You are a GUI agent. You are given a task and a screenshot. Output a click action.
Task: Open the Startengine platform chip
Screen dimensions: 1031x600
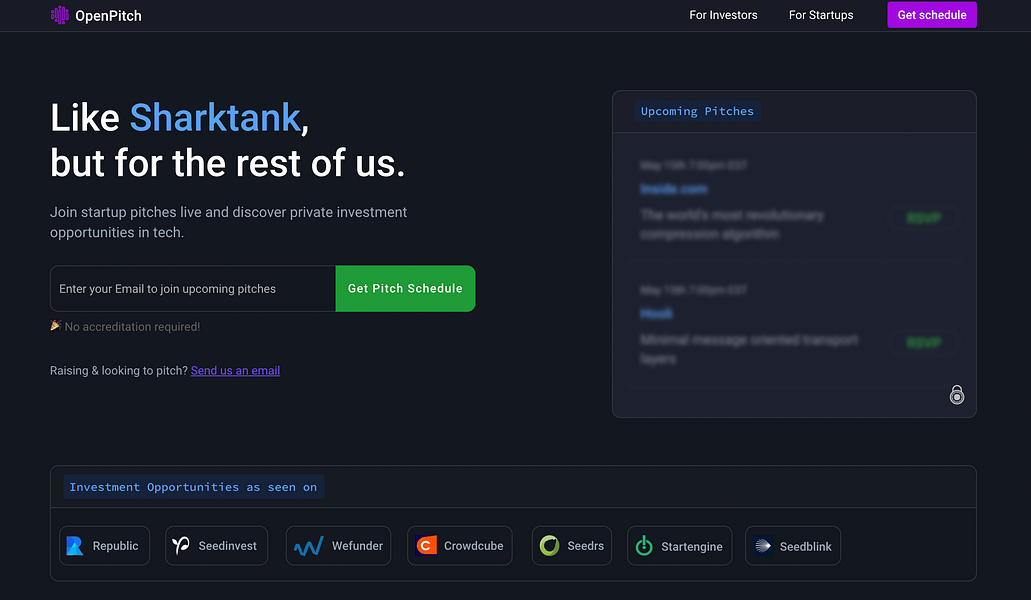click(680, 545)
